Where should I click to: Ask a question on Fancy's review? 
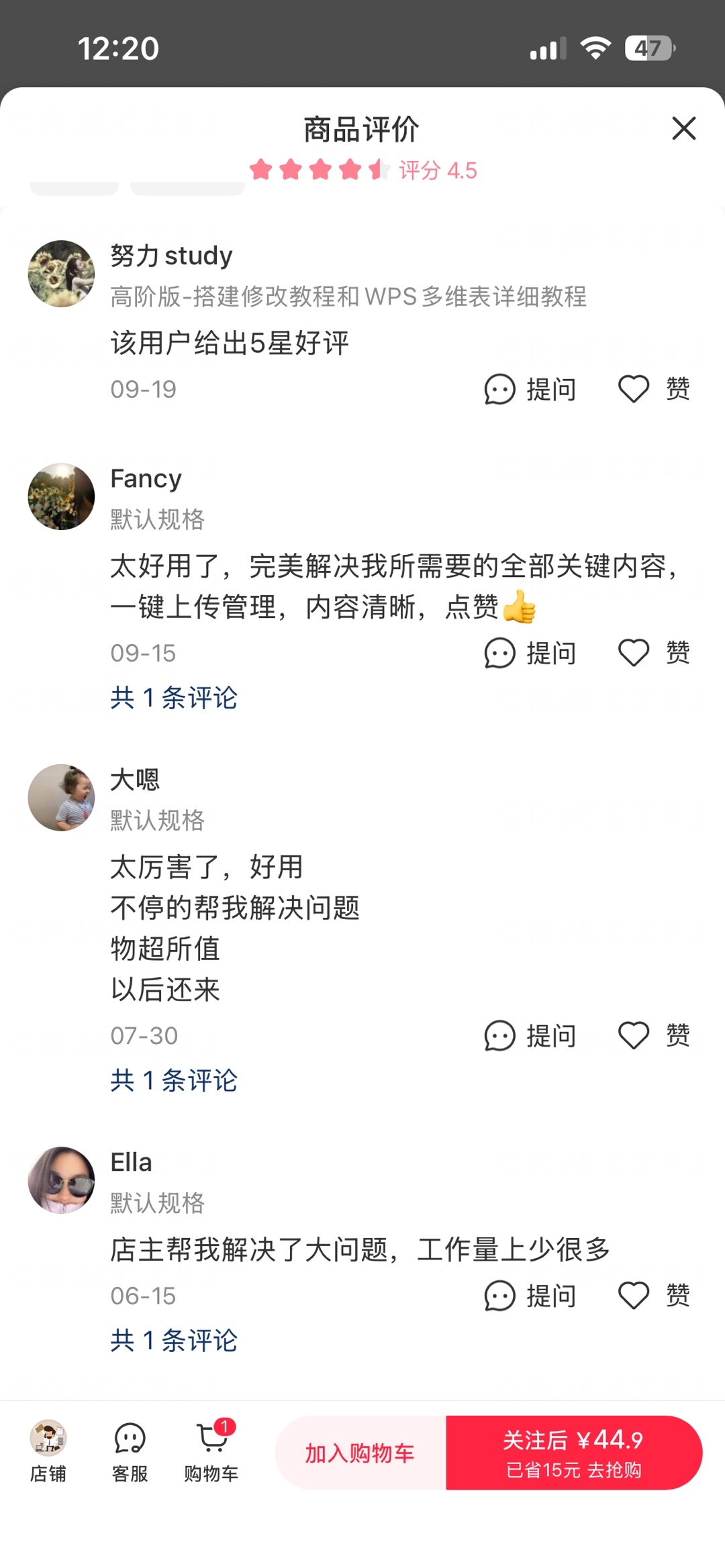click(499, 653)
